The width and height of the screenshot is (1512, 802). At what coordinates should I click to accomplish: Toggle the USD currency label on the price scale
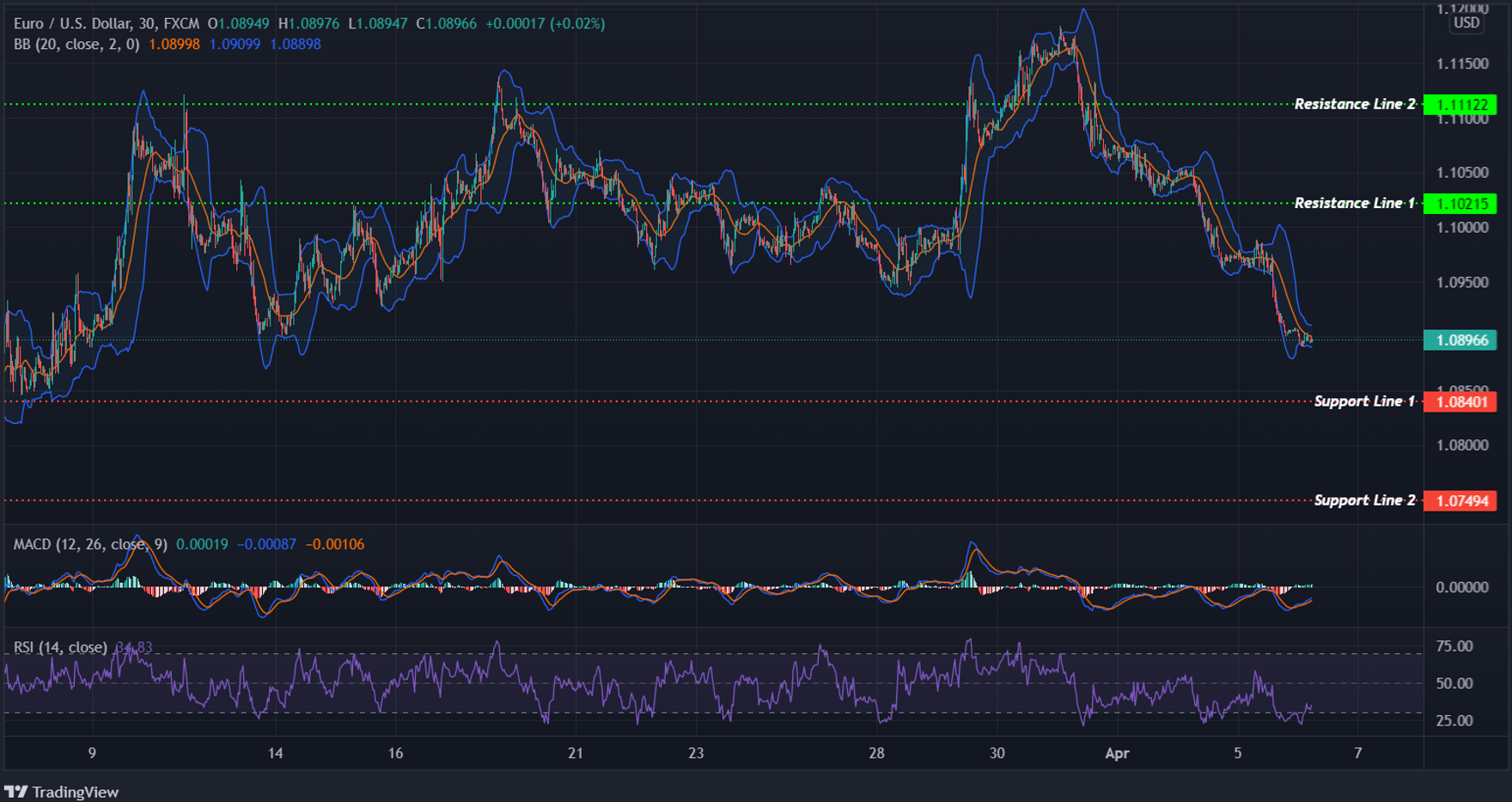click(x=1467, y=22)
